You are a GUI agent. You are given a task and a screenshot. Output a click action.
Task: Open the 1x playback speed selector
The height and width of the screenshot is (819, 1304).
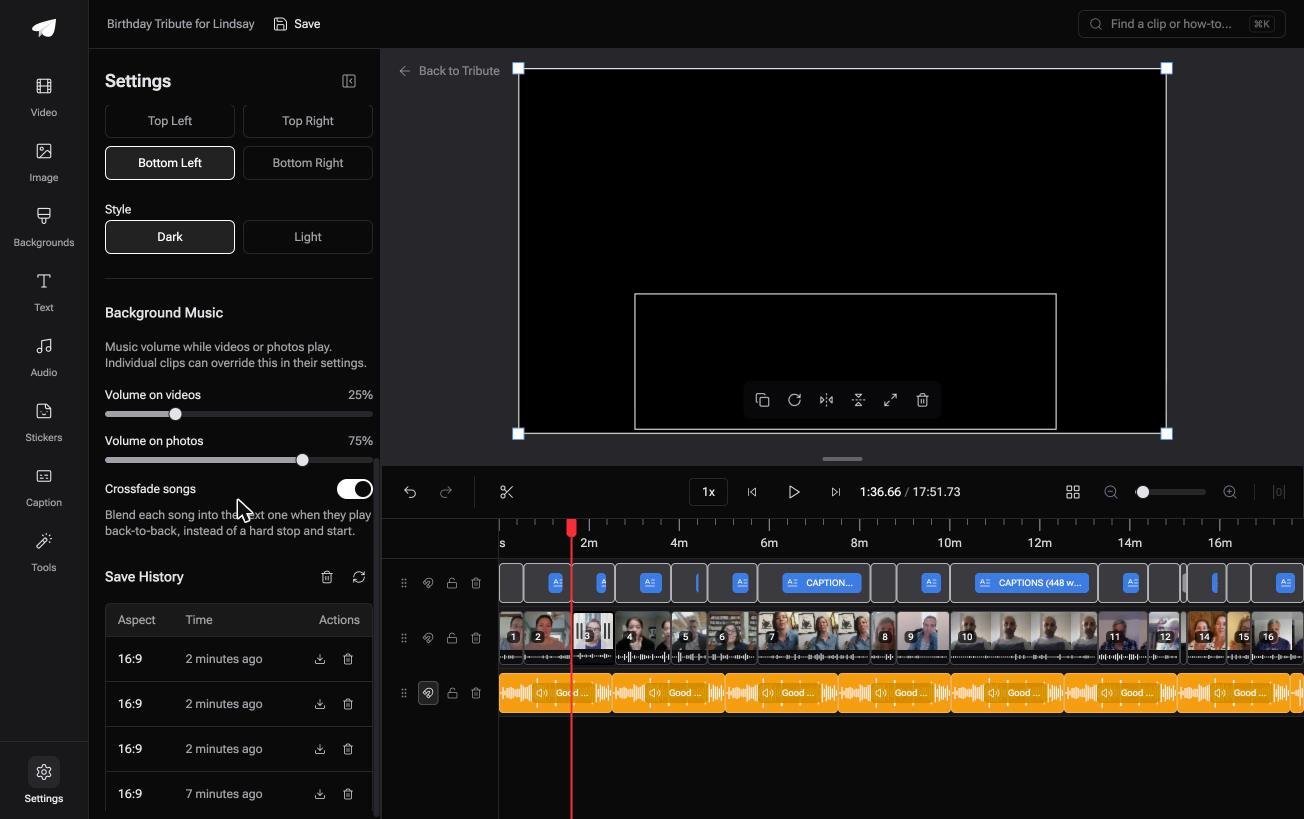pyautogui.click(x=708, y=492)
